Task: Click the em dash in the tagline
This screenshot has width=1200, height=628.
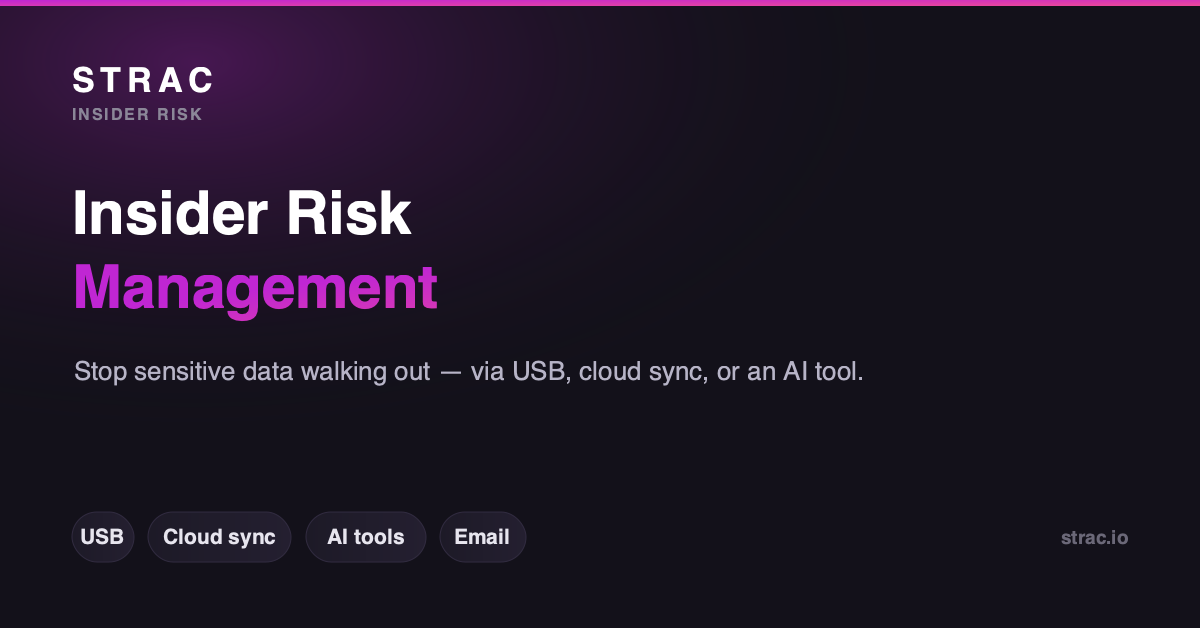Action: tap(451, 373)
